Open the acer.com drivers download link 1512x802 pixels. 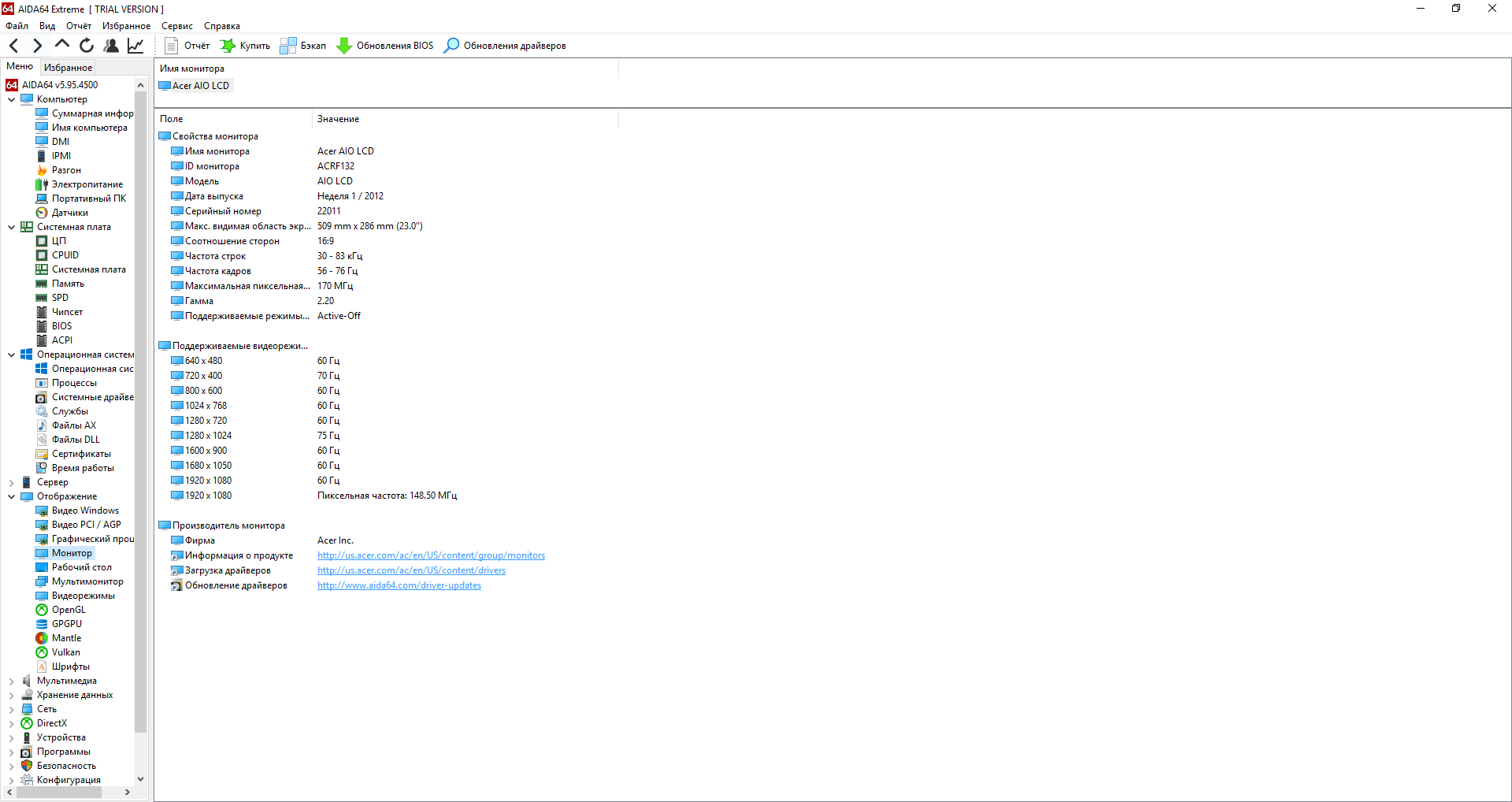pyautogui.click(x=411, y=570)
